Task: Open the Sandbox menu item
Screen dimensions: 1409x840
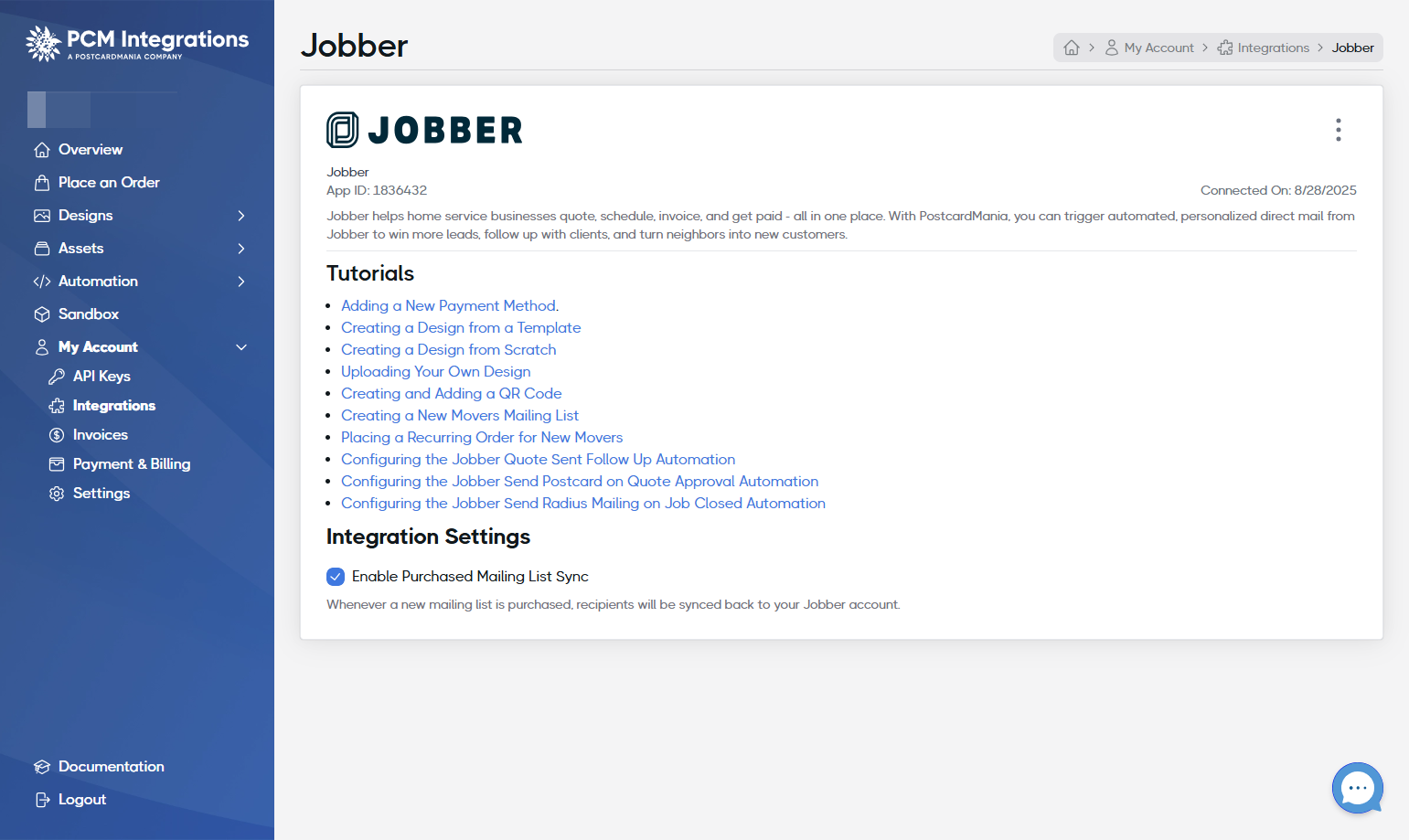Action: pos(89,314)
